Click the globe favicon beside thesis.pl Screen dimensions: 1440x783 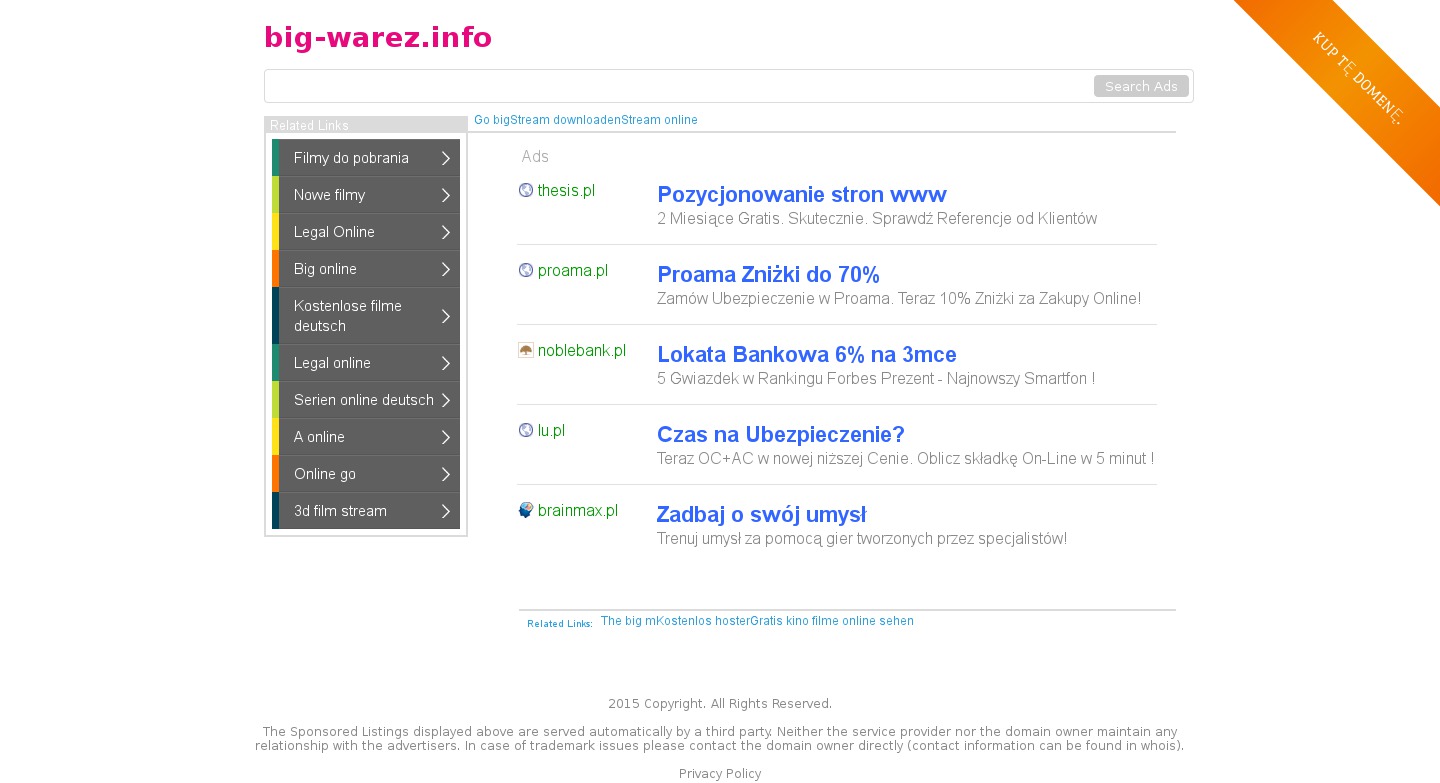(x=526, y=190)
